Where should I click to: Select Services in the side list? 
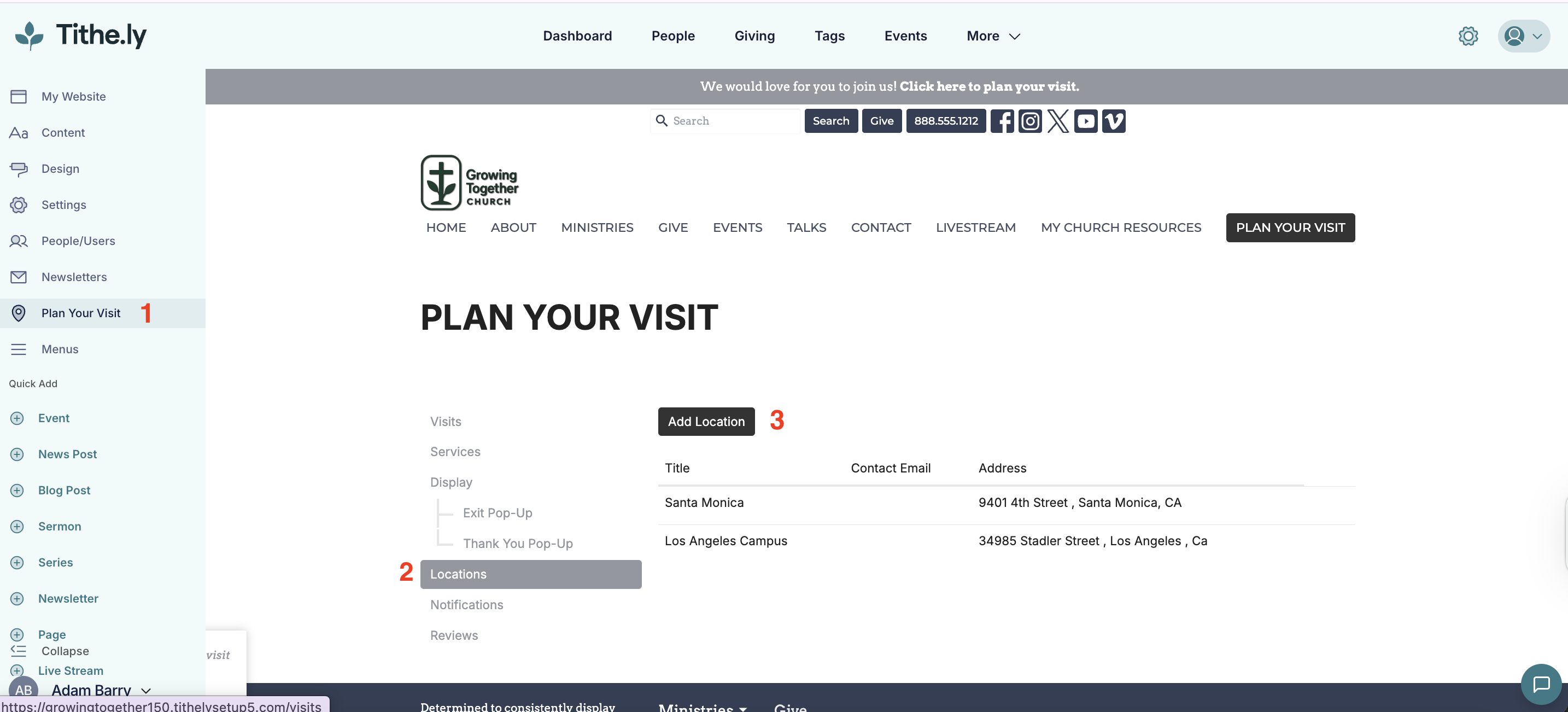point(455,451)
